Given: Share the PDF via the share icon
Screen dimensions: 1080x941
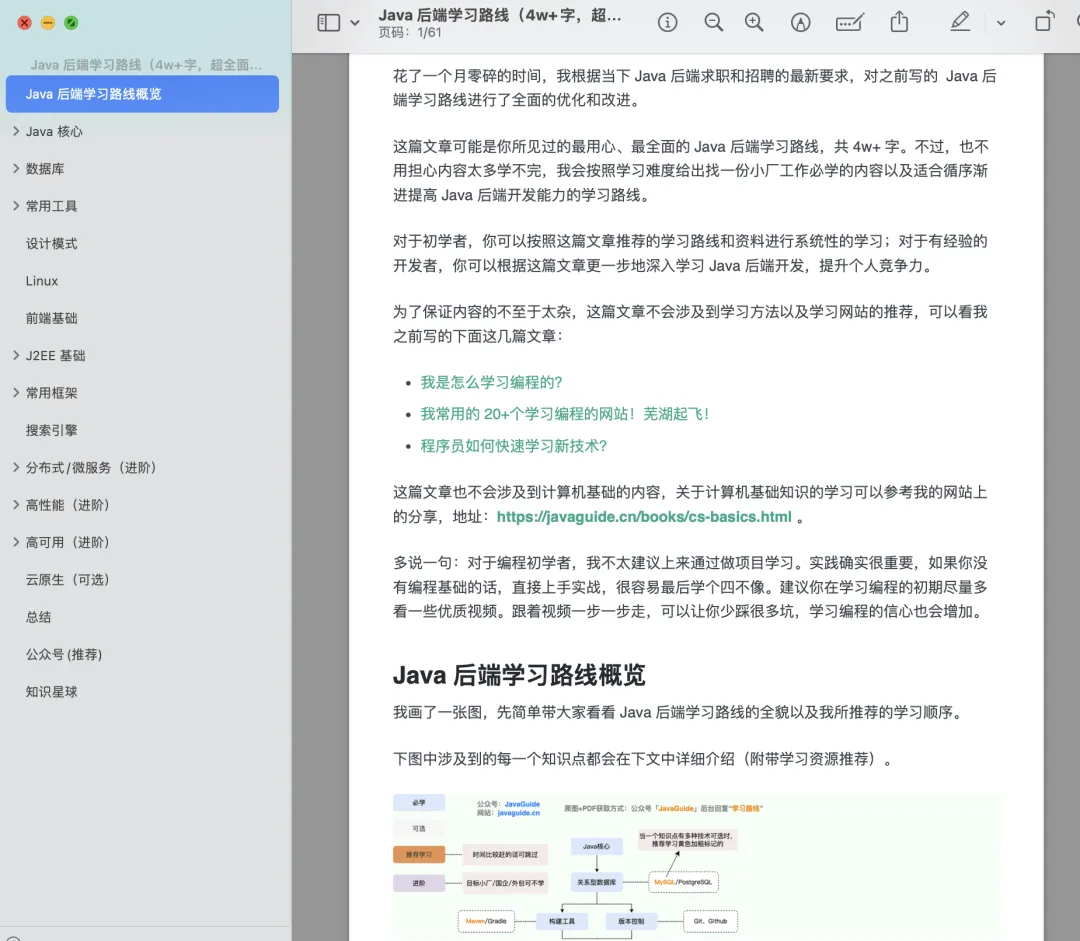Looking at the screenshot, I should pyautogui.click(x=898, y=22).
